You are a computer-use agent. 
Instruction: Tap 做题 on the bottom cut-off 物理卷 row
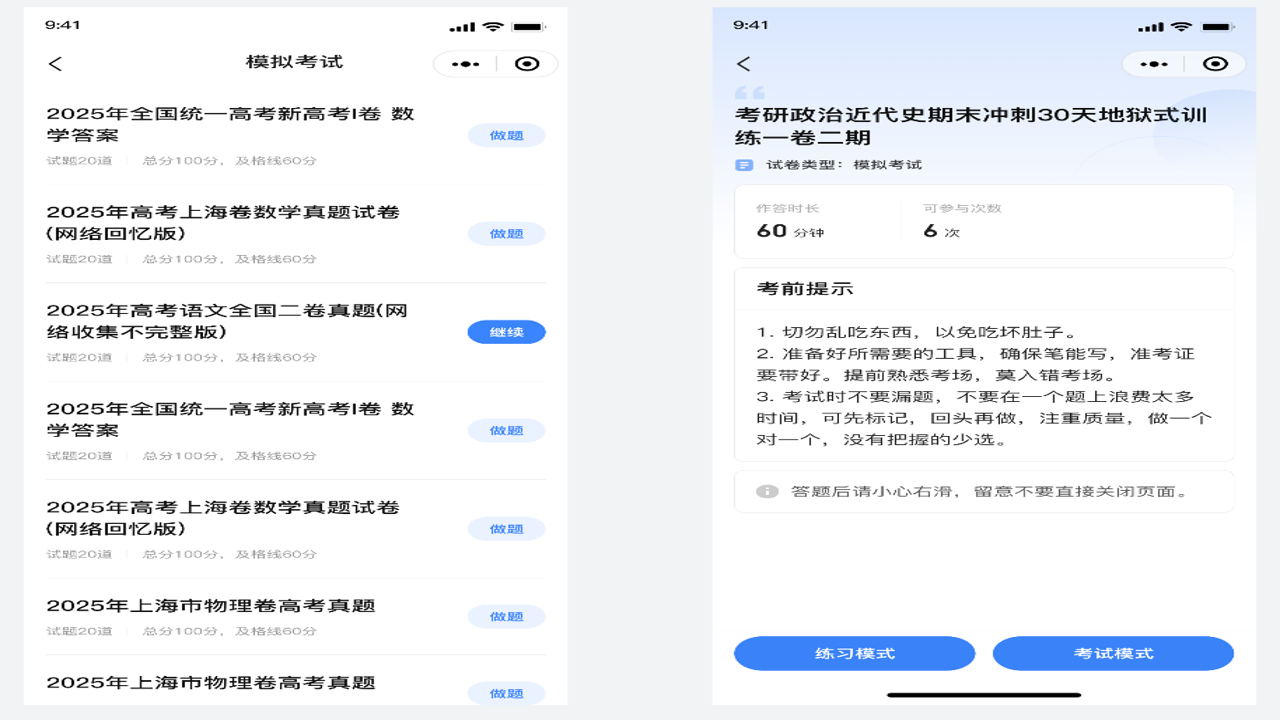pos(507,693)
